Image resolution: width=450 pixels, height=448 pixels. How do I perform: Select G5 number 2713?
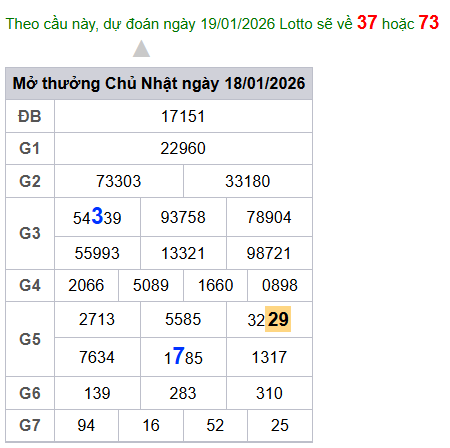[97, 319]
